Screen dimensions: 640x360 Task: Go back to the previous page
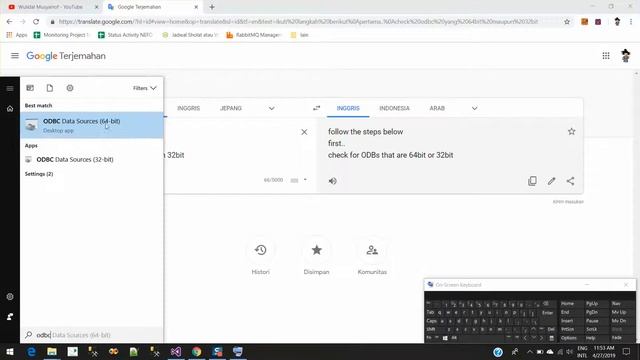(9, 22)
